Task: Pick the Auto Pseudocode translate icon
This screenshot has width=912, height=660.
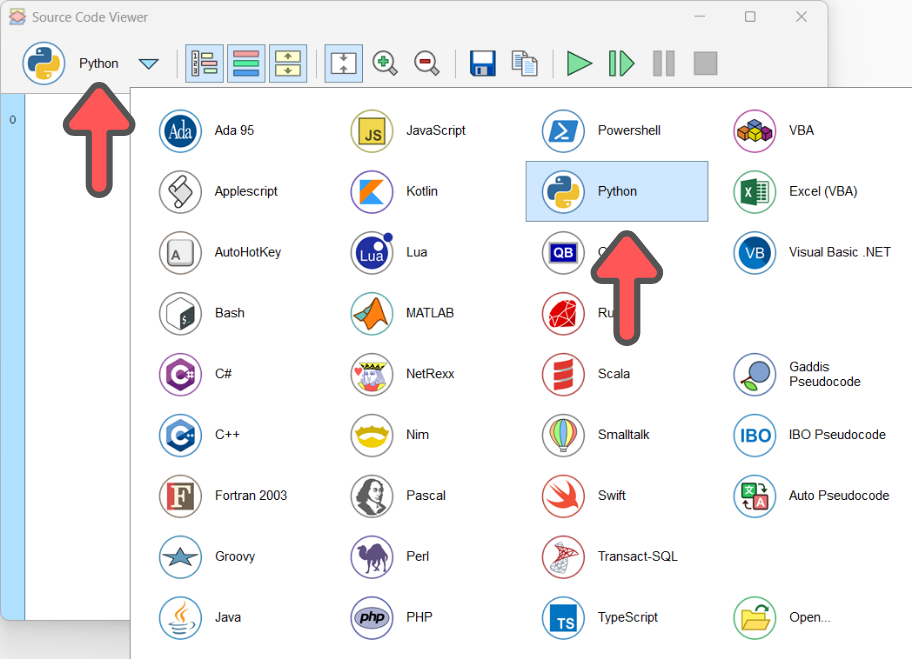Action: pos(754,496)
